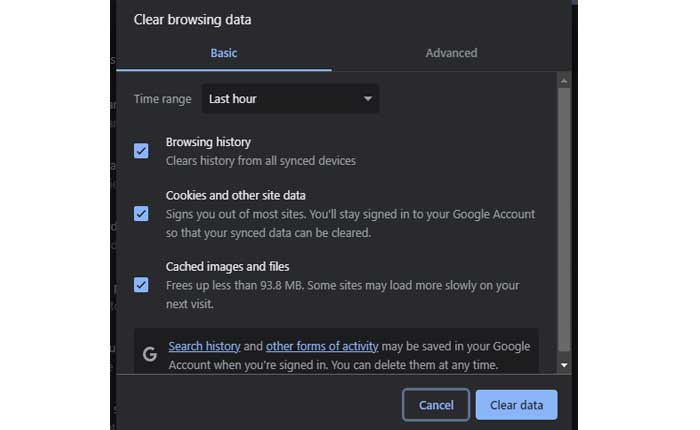This screenshot has width=700, height=430.
Task: Click the Cookies and other site data label
Action: click(235, 195)
